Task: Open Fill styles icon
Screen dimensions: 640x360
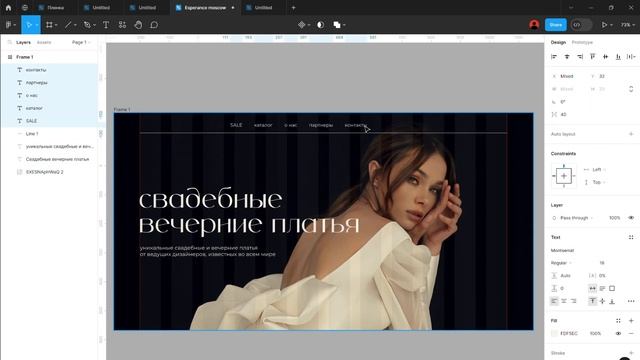Action: (618, 321)
